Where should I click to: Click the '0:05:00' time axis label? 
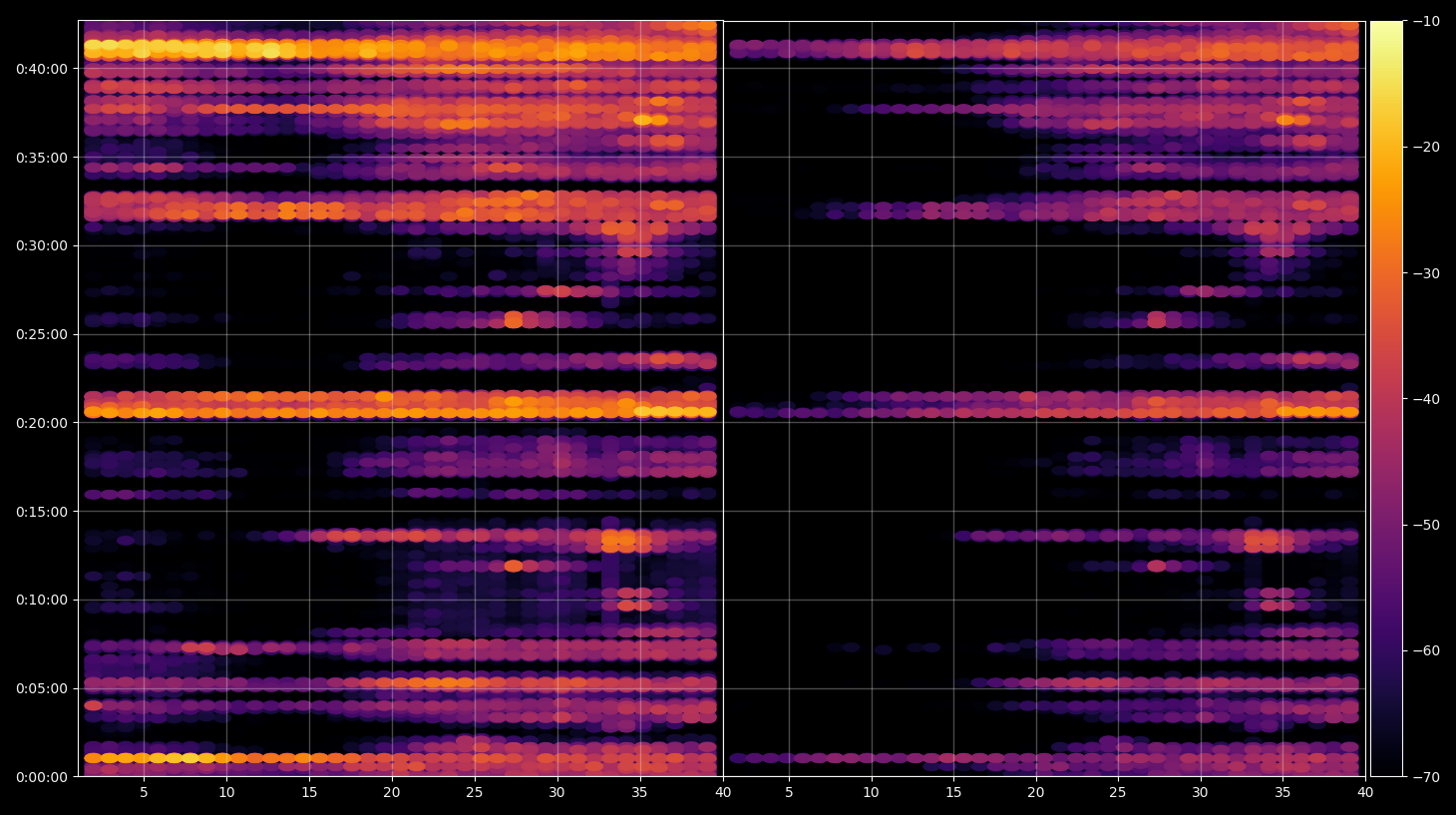tap(41, 688)
